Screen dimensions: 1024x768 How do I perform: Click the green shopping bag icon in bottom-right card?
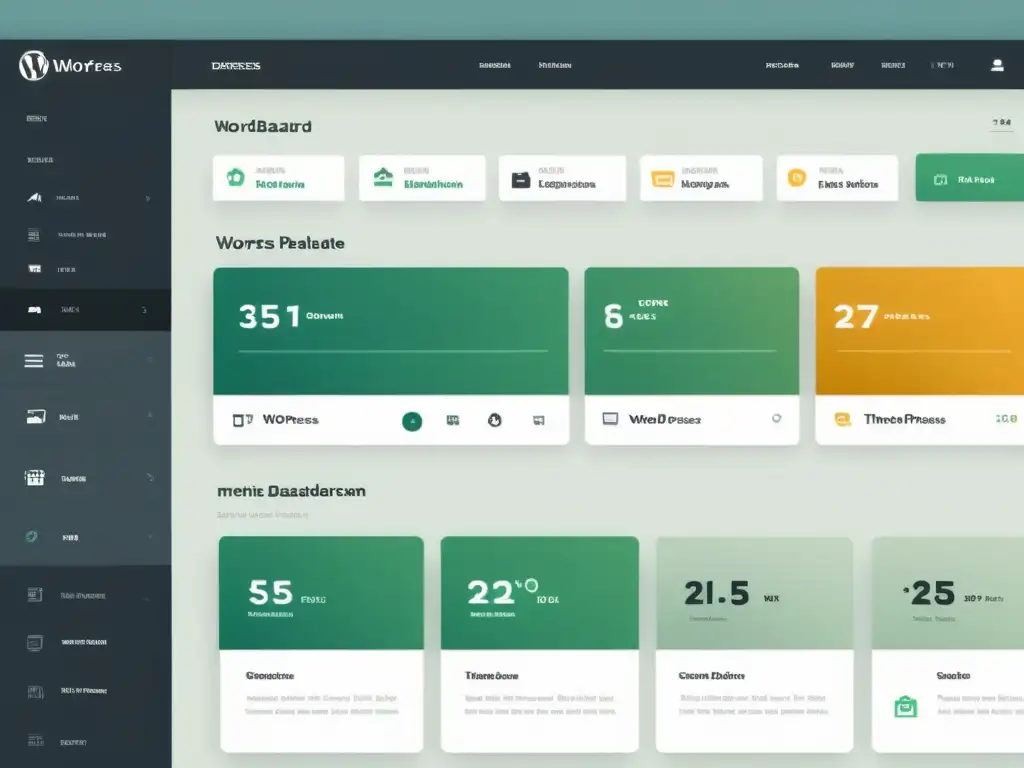point(905,707)
